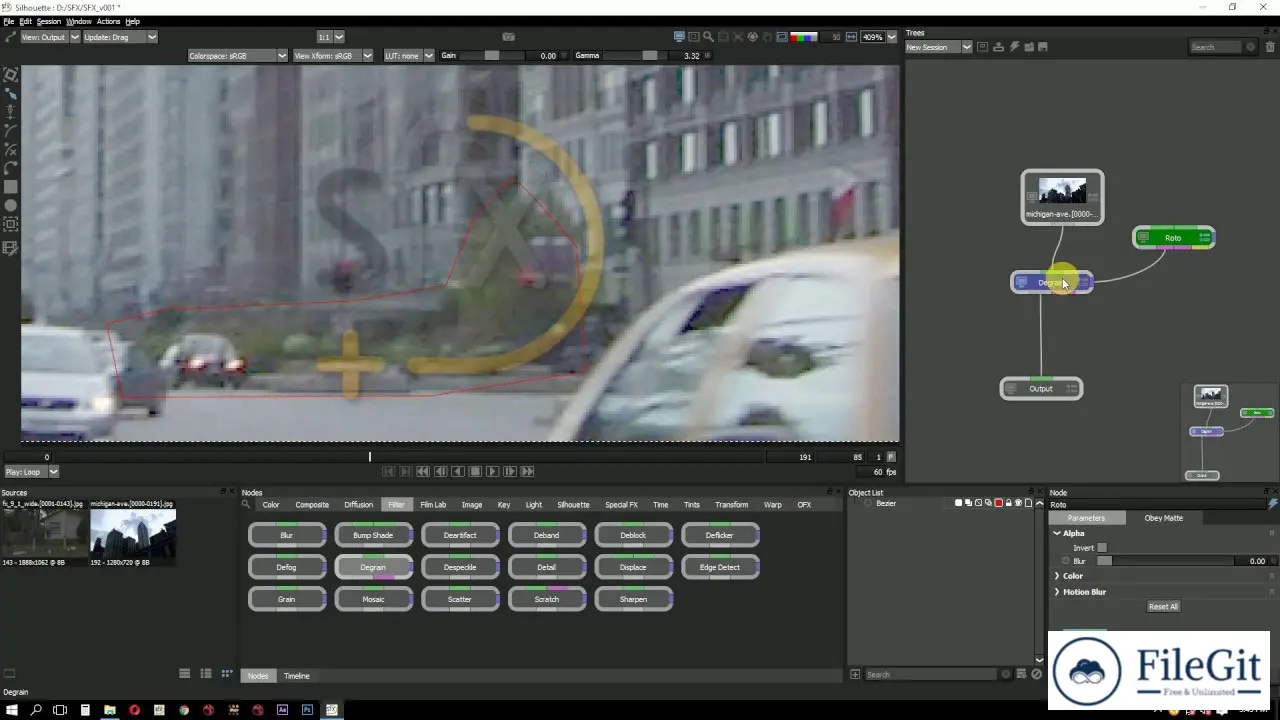Jump to the last frame button
The height and width of the screenshot is (720, 1280).
[x=528, y=471]
